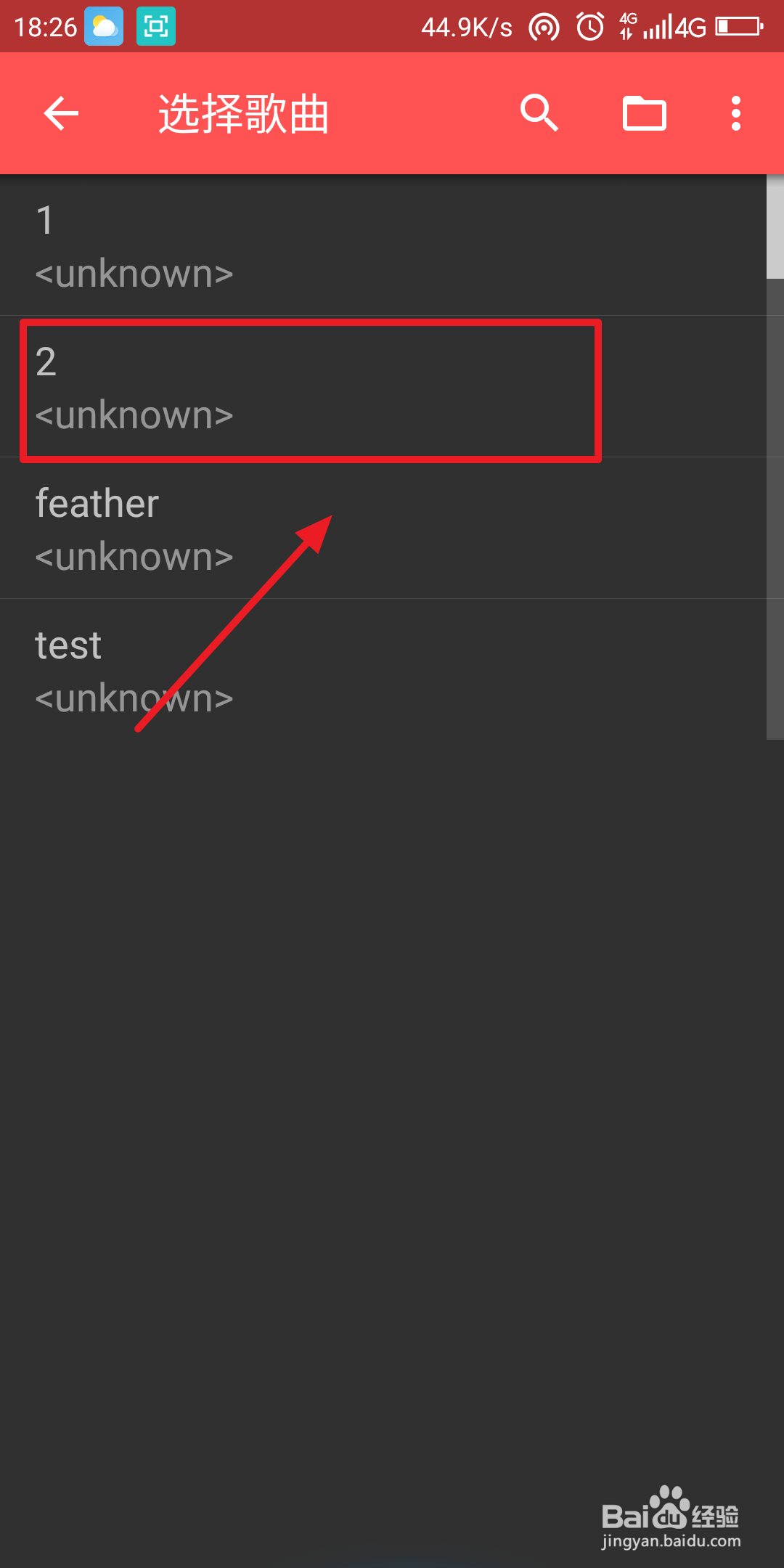
Task: Tap the screenshot status bar icon
Action: click(156, 27)
